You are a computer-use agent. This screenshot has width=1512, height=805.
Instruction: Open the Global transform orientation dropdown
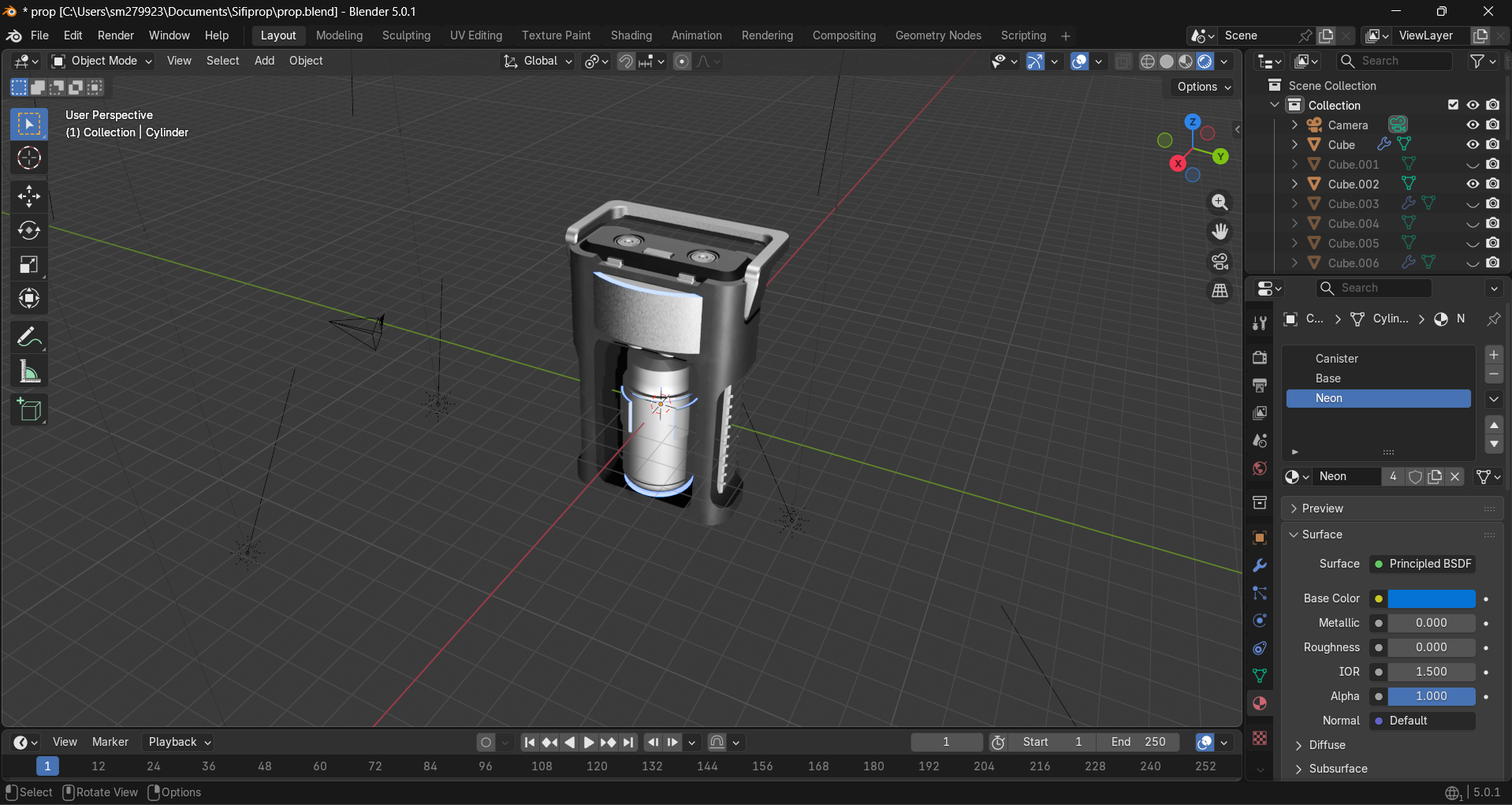(x=538, y=61)
